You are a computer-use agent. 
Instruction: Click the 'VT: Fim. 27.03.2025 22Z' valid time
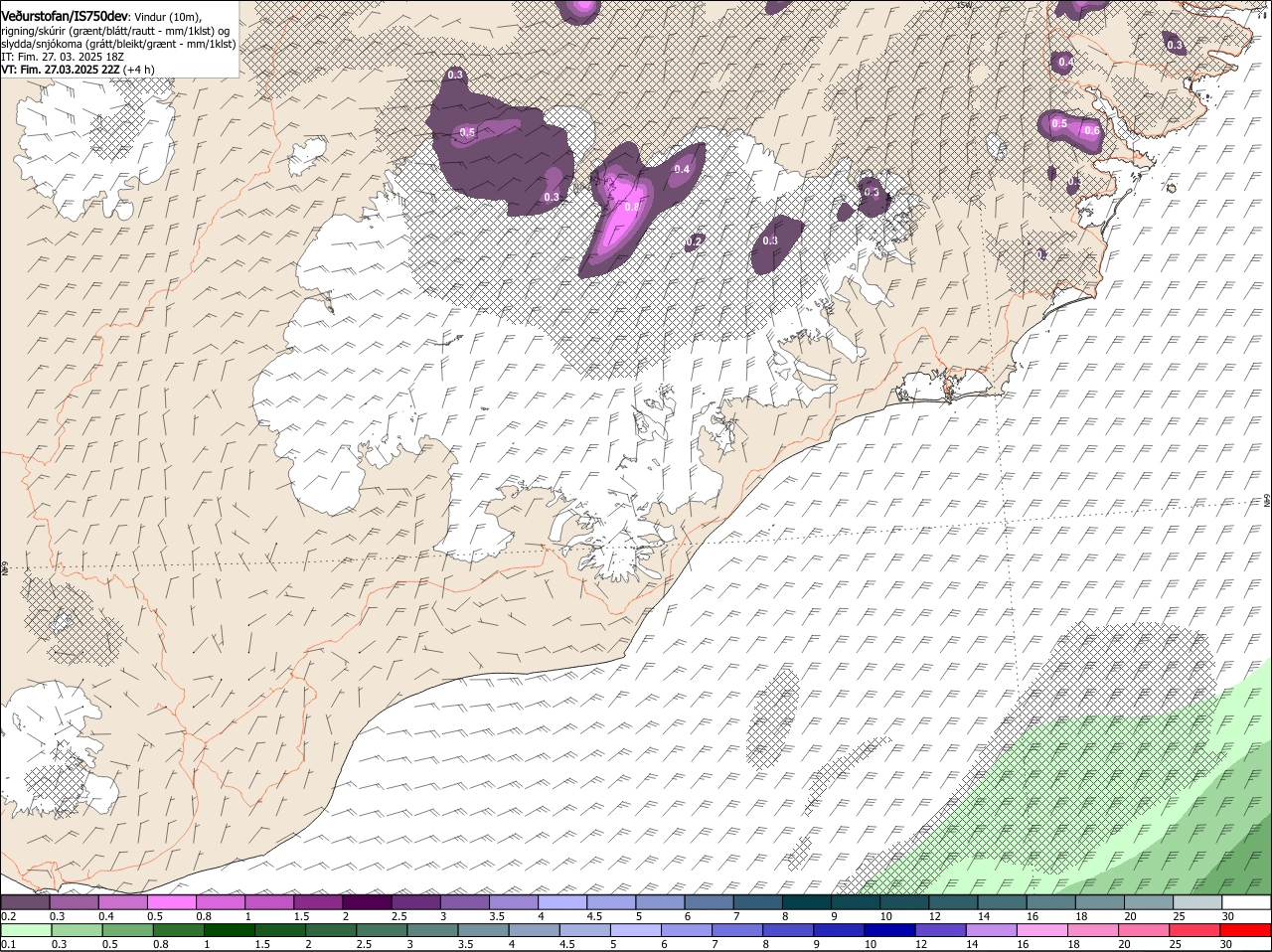click(61, 70)
